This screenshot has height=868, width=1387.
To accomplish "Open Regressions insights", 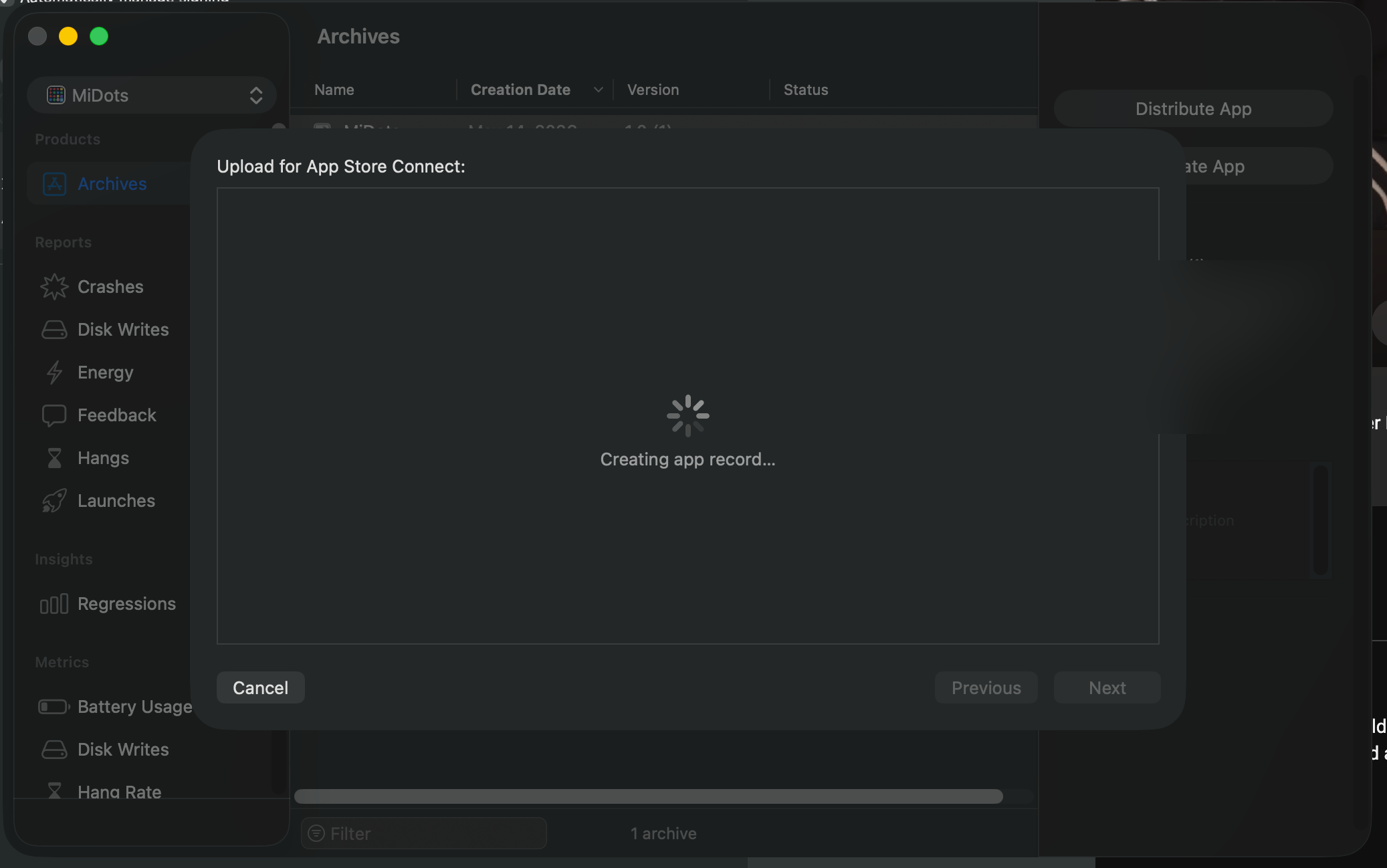I will pos(126,604).
